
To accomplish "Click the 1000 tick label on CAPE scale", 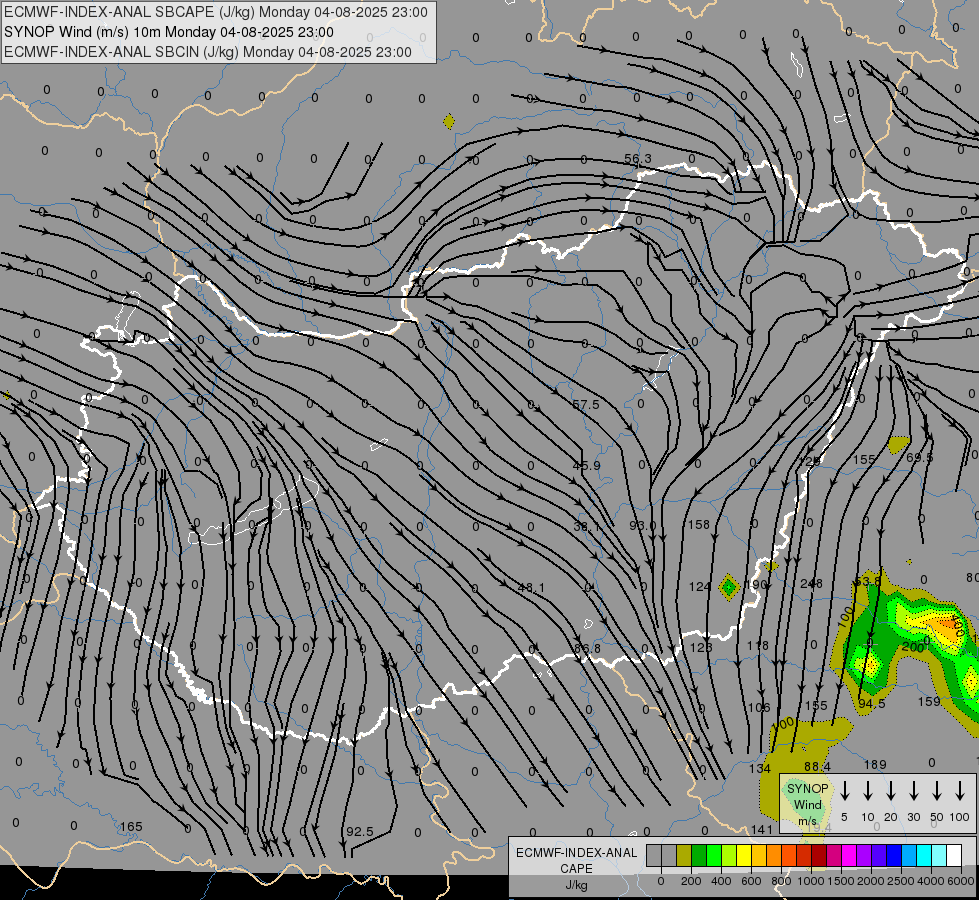I will point(811,881).
